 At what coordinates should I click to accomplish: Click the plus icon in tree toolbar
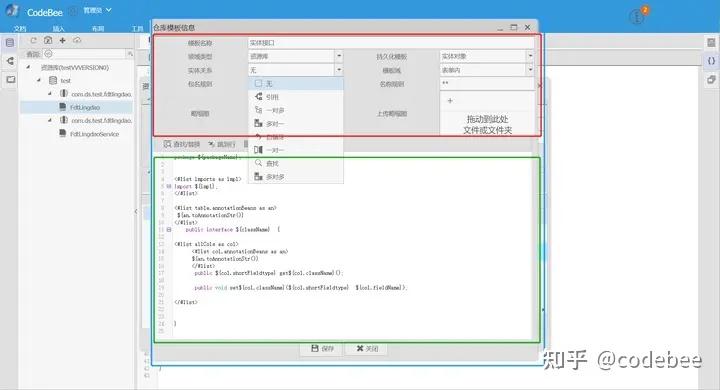tap(62, 40)
